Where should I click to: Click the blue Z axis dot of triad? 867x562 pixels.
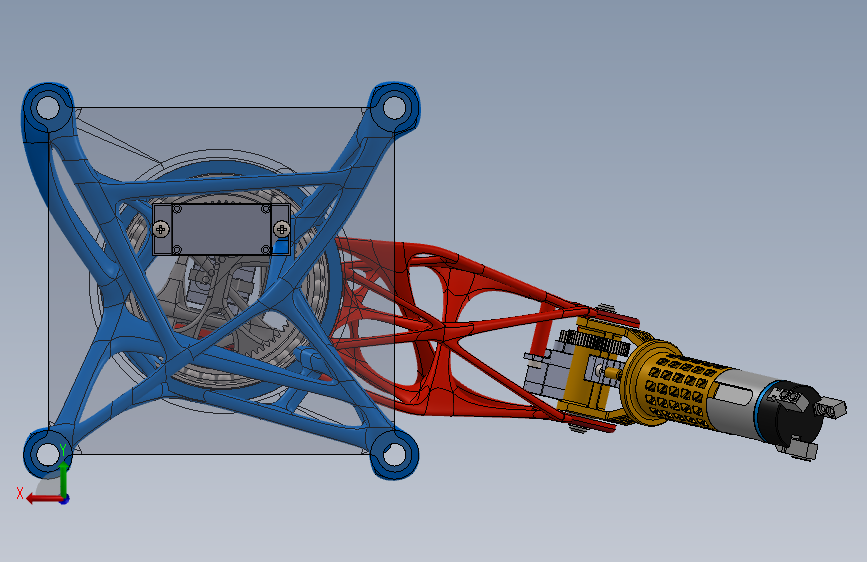click(x=65, y=499)
